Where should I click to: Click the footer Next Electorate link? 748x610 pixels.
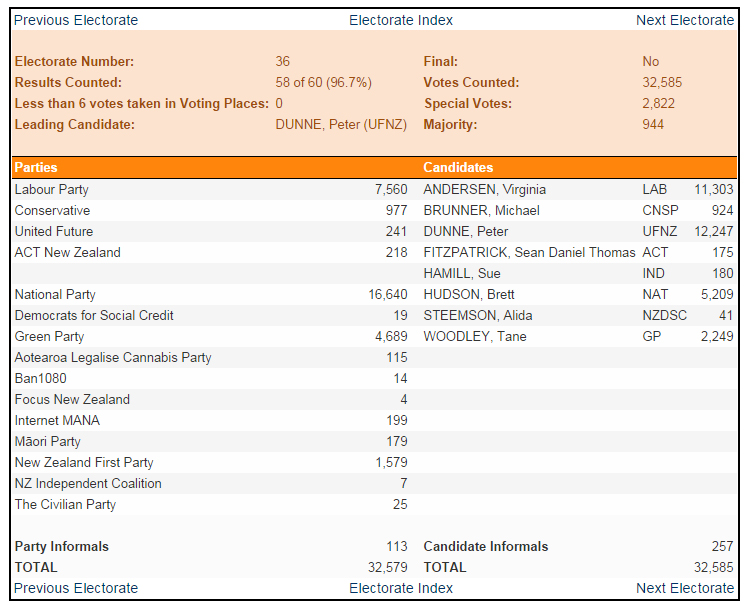tap(684, 588)
